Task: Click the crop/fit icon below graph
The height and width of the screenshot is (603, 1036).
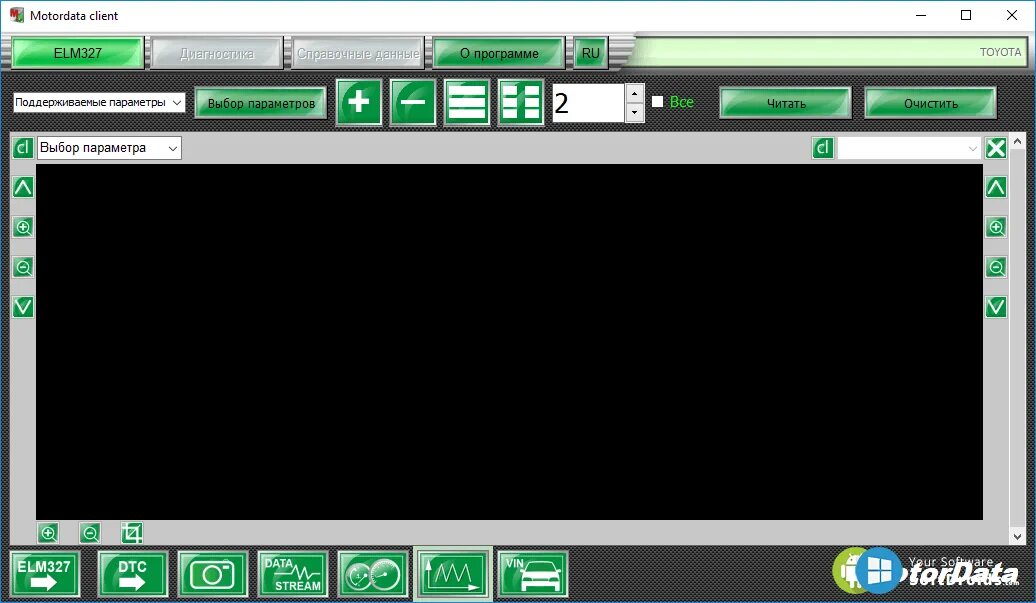Action: (x=131, y=533)
